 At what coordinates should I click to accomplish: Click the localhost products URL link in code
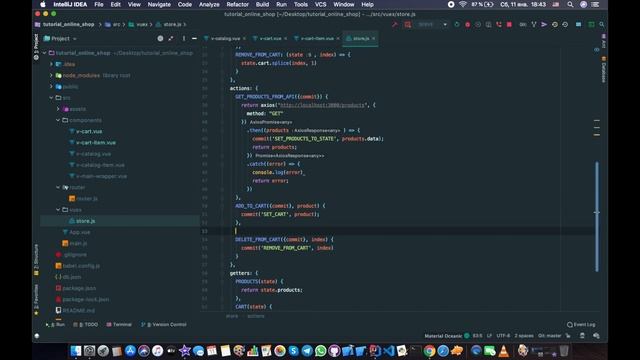coord(322,105)
